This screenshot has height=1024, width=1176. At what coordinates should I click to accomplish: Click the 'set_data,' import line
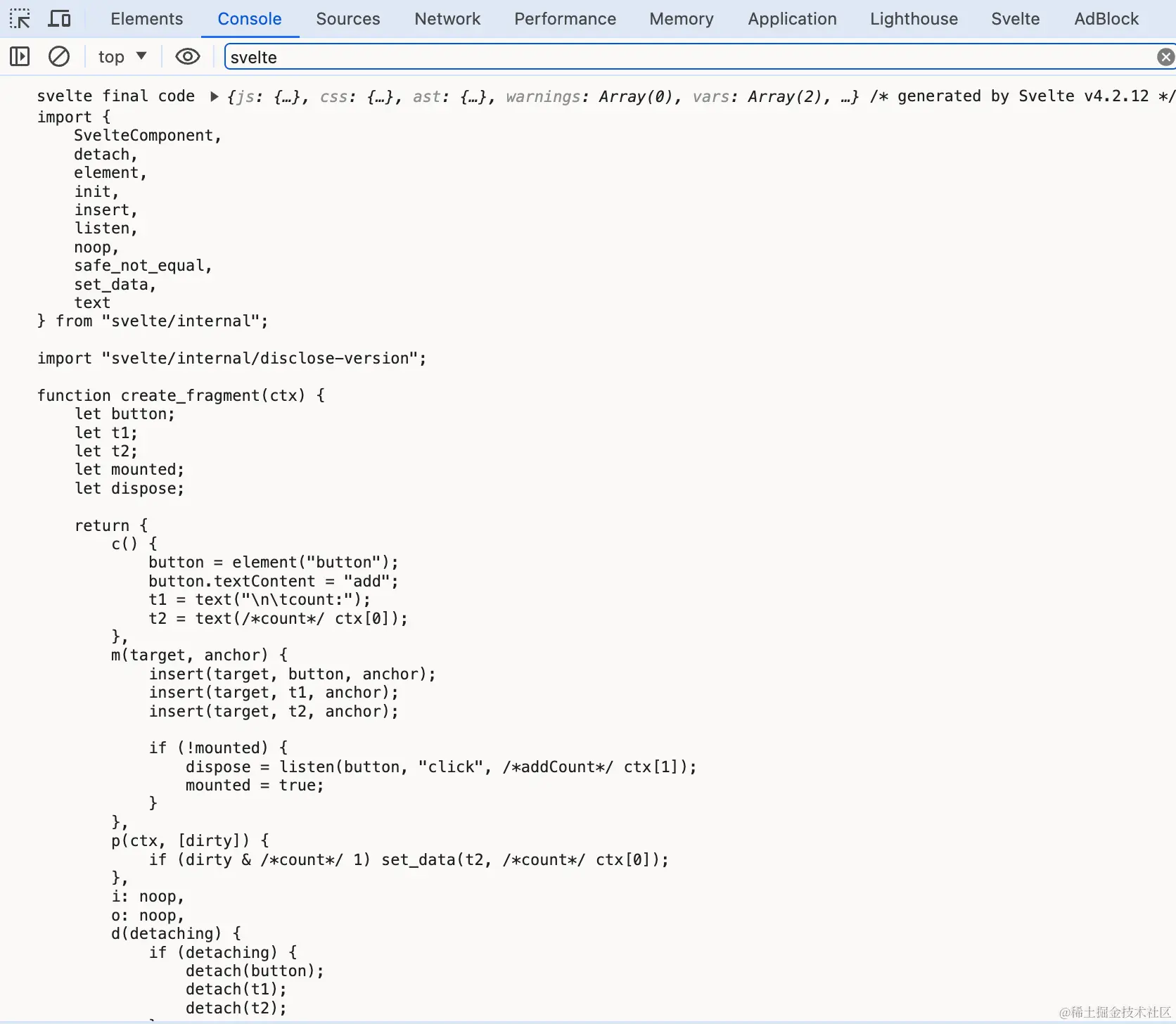tap(115, 284)
